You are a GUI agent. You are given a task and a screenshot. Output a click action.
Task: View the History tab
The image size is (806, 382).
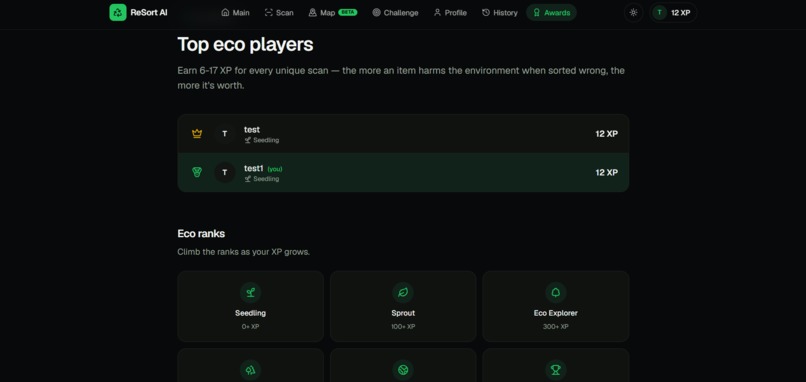click(x=500, y=12)
